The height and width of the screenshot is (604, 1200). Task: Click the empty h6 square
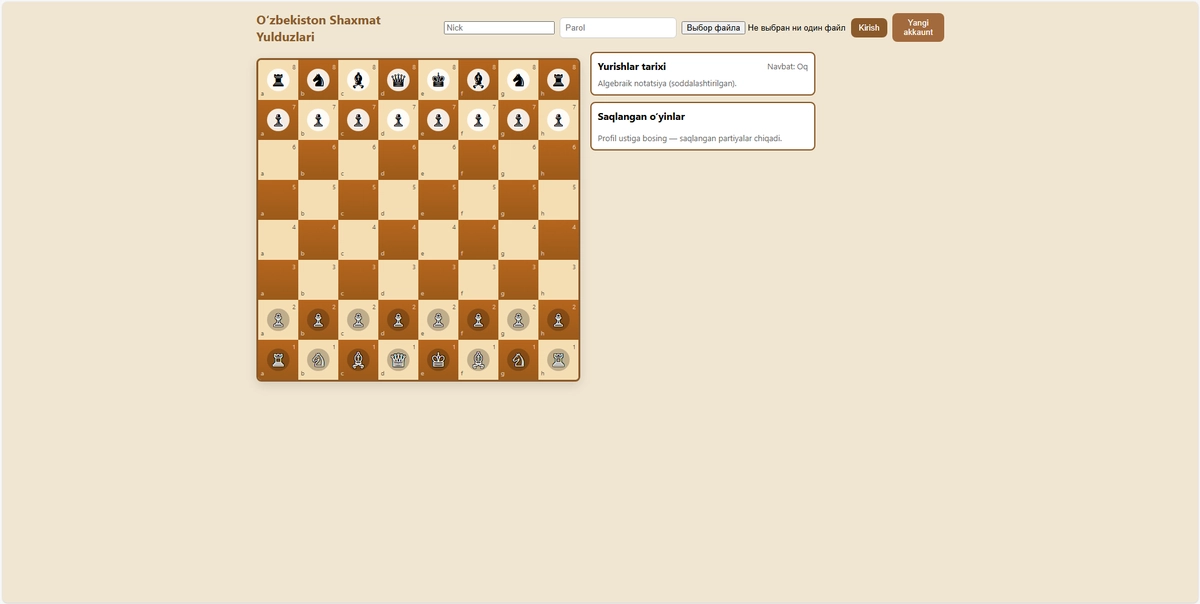(558, 160)
